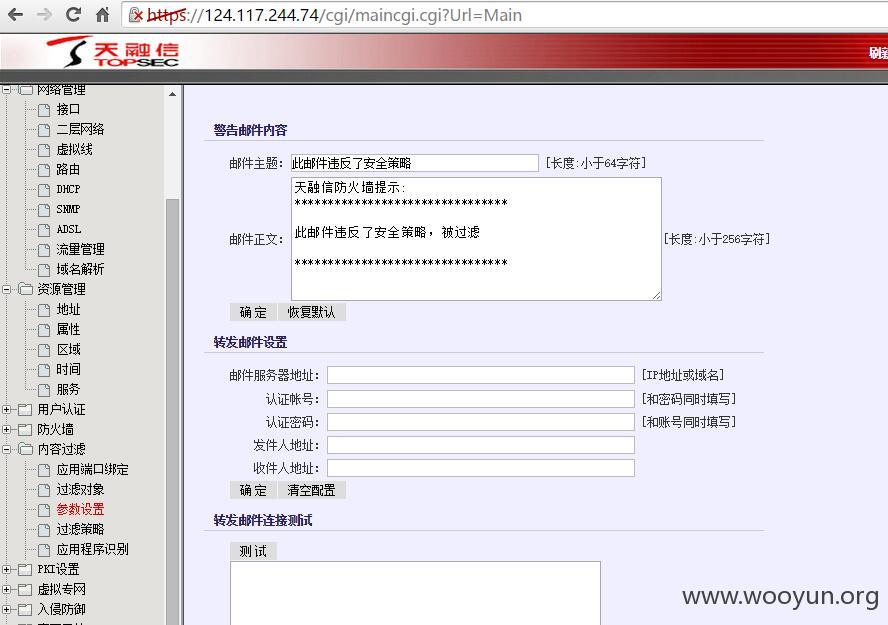This screenshot has width=888, height=625.
Task: Open the DHCP page icon
Action: point(44,190)
